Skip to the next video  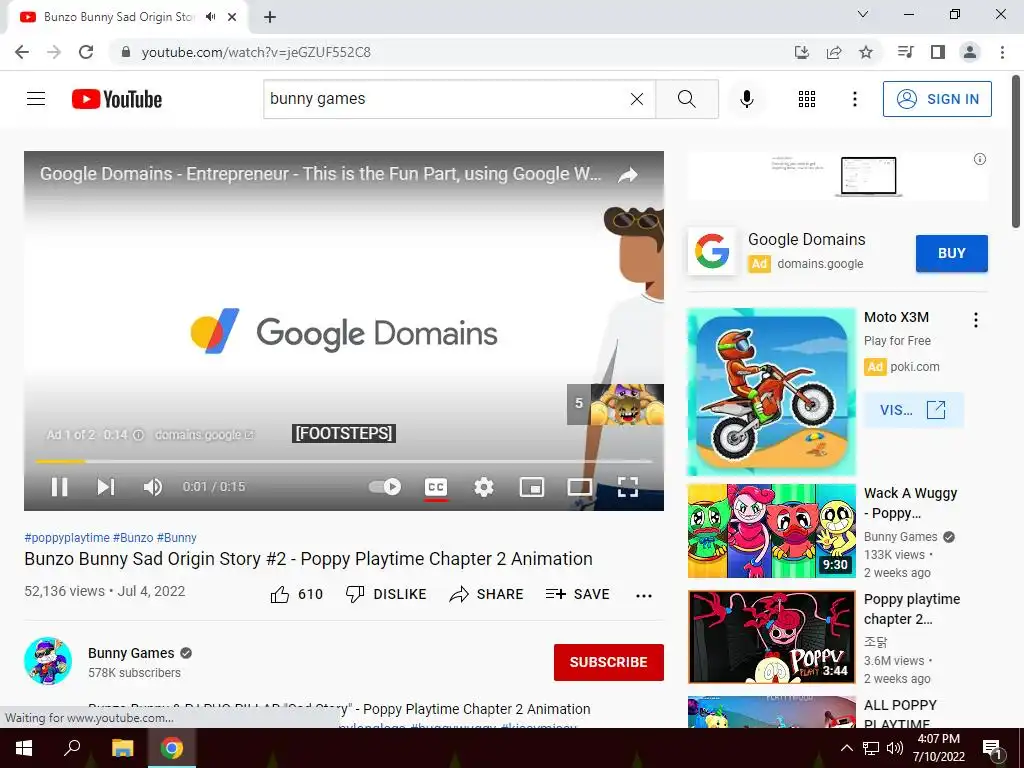[106, 487]
